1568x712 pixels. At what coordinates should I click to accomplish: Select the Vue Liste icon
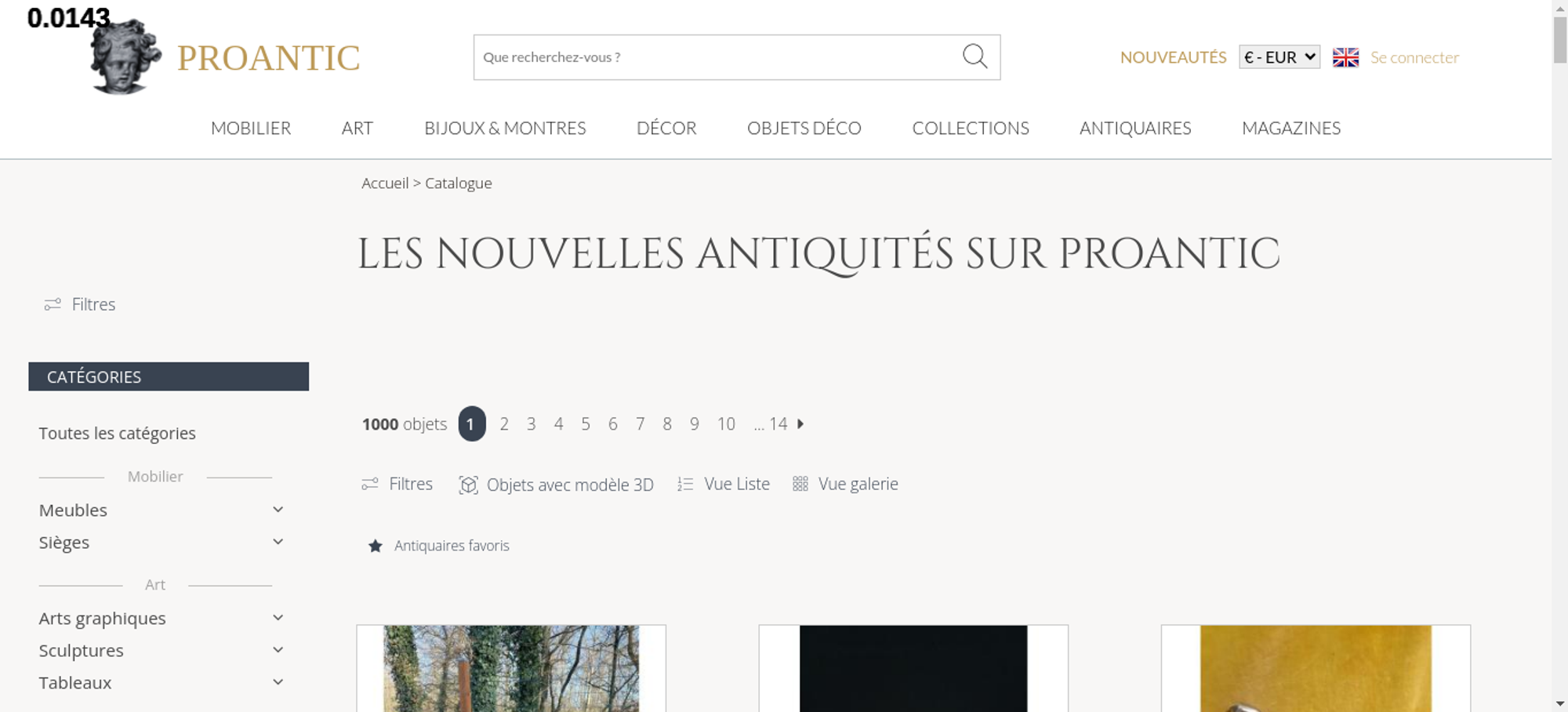click(x=685, y=485)
